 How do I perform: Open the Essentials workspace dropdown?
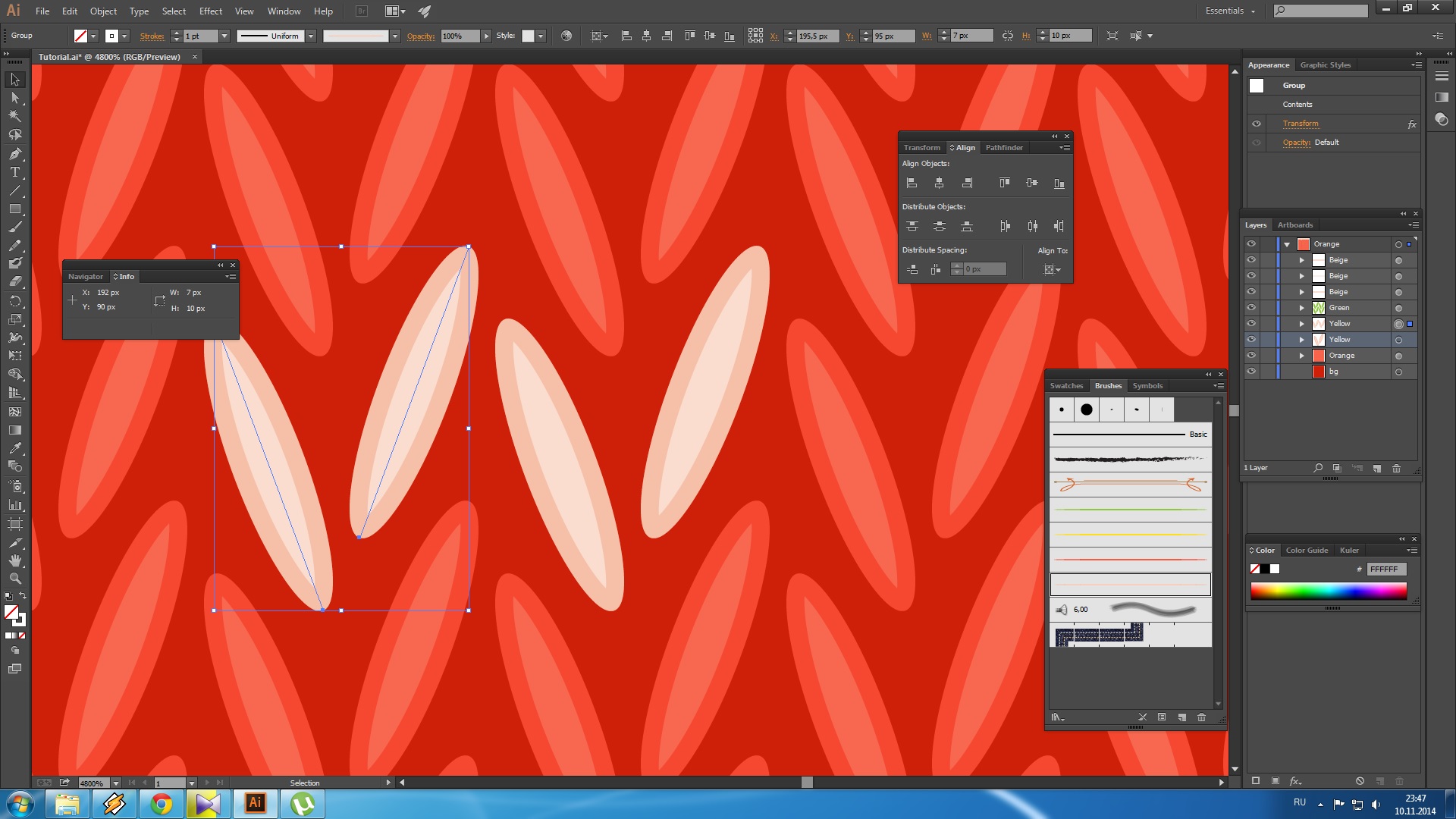1230,11
